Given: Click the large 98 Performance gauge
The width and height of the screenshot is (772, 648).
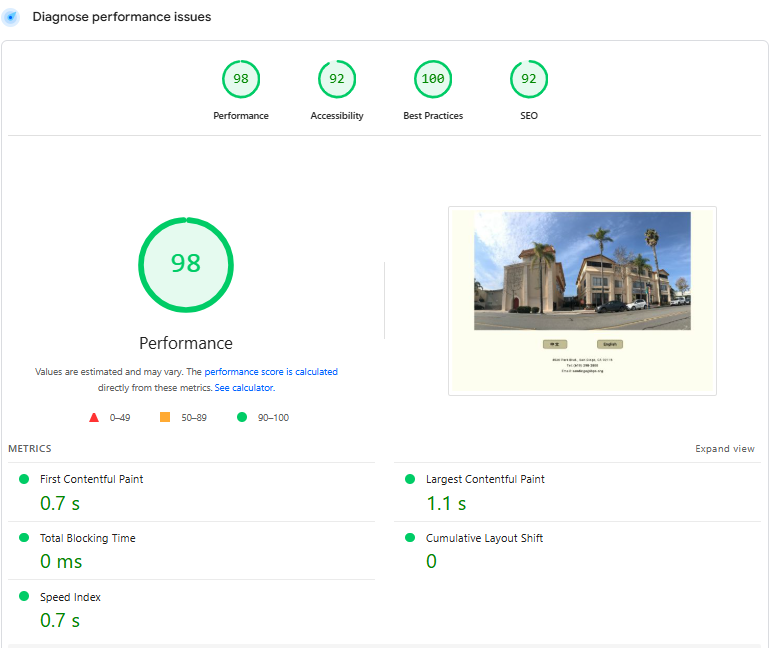Looking at the screenshot, I should (x=186, y=265).
